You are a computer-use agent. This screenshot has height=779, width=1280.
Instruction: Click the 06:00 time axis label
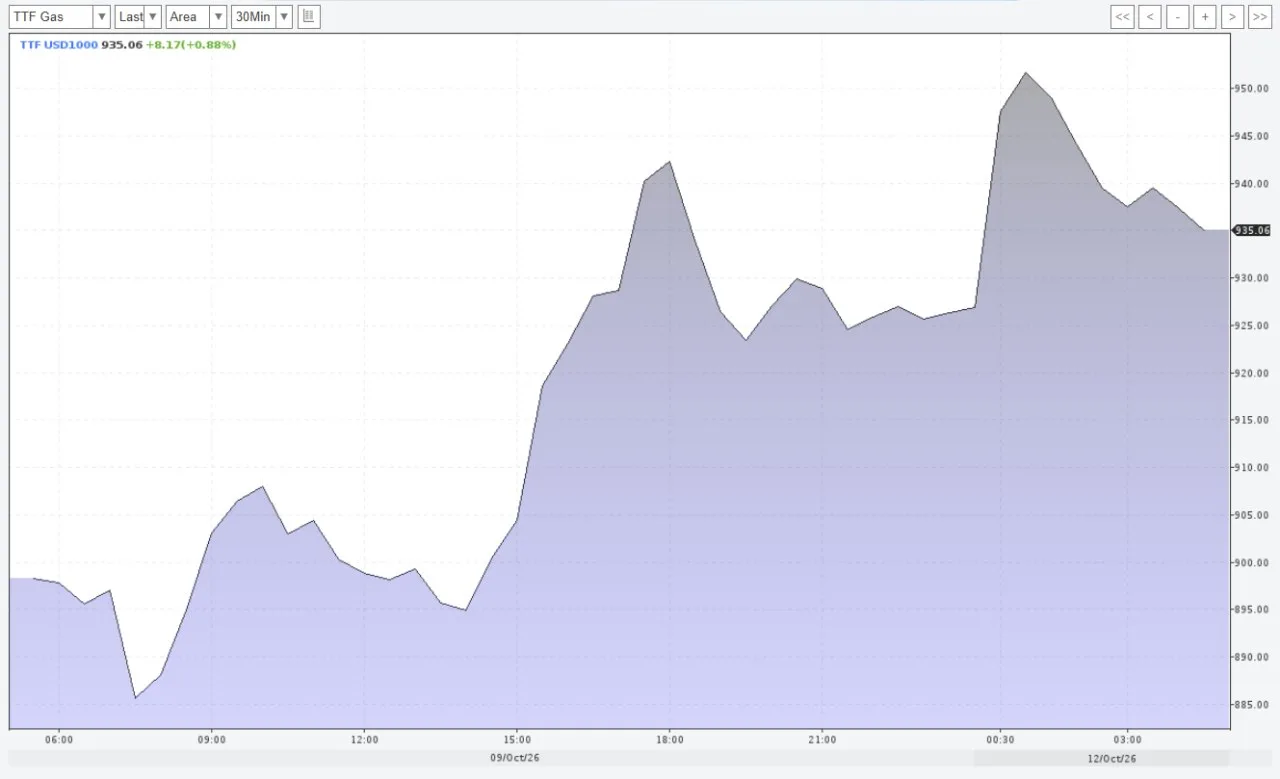pyautogui.click(x=59, y=740)
